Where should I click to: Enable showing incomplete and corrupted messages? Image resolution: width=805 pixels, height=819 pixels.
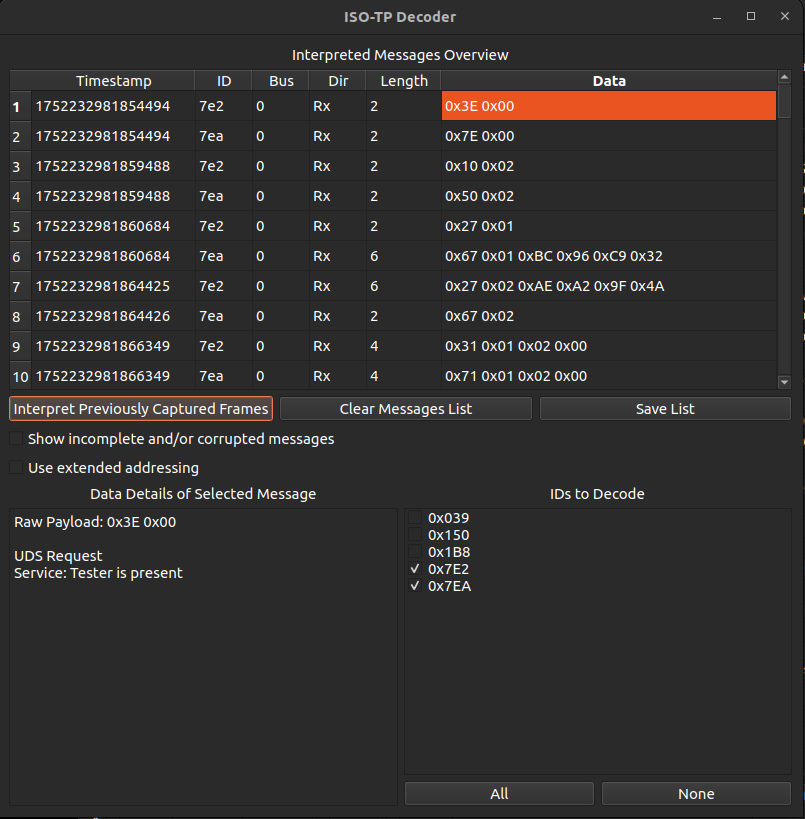[16, 439]
